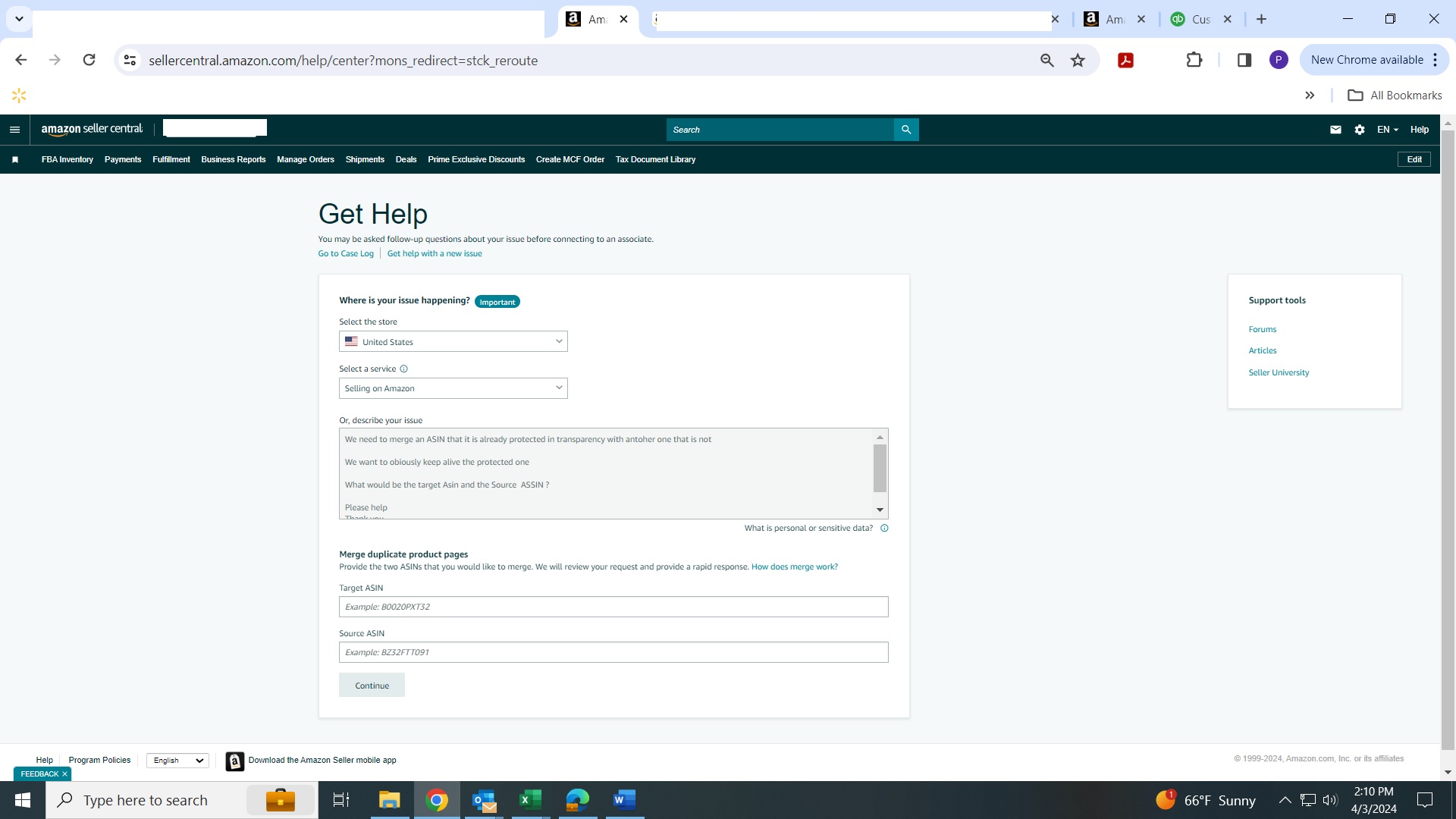Reload the page with refresh icon
1456x819 pixels.
pyautogui.click(x=89, y=60)
